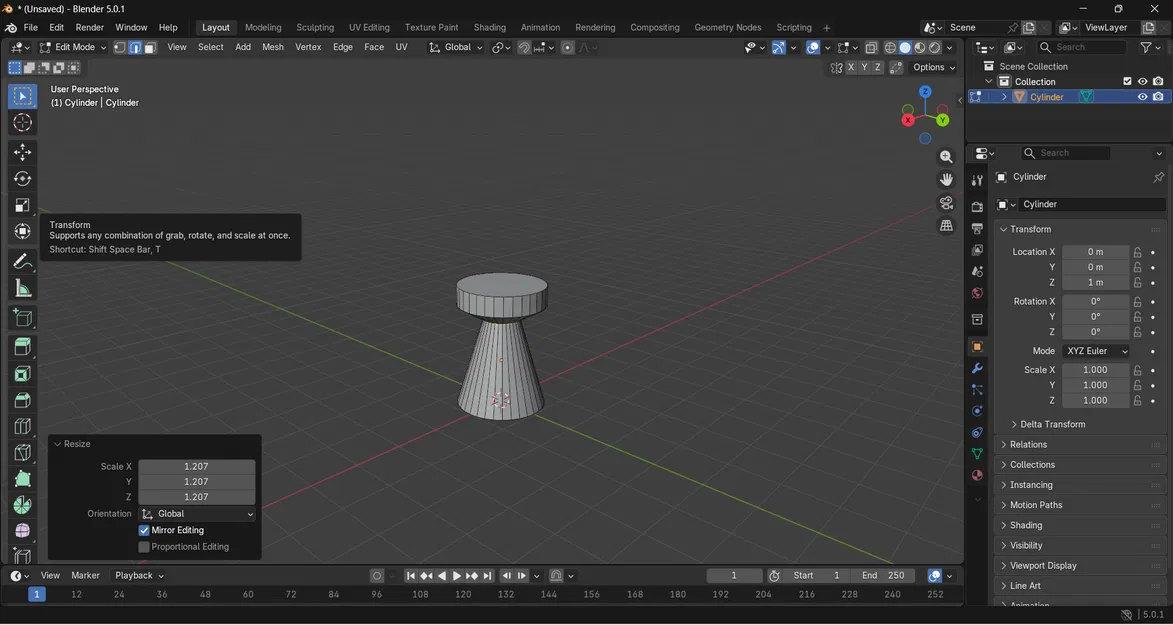Image resolution: width=1173 pixels, height=625 pixels.
Task: Switch viewport to Wireframe shading
Action: click(x=890, y=47)
